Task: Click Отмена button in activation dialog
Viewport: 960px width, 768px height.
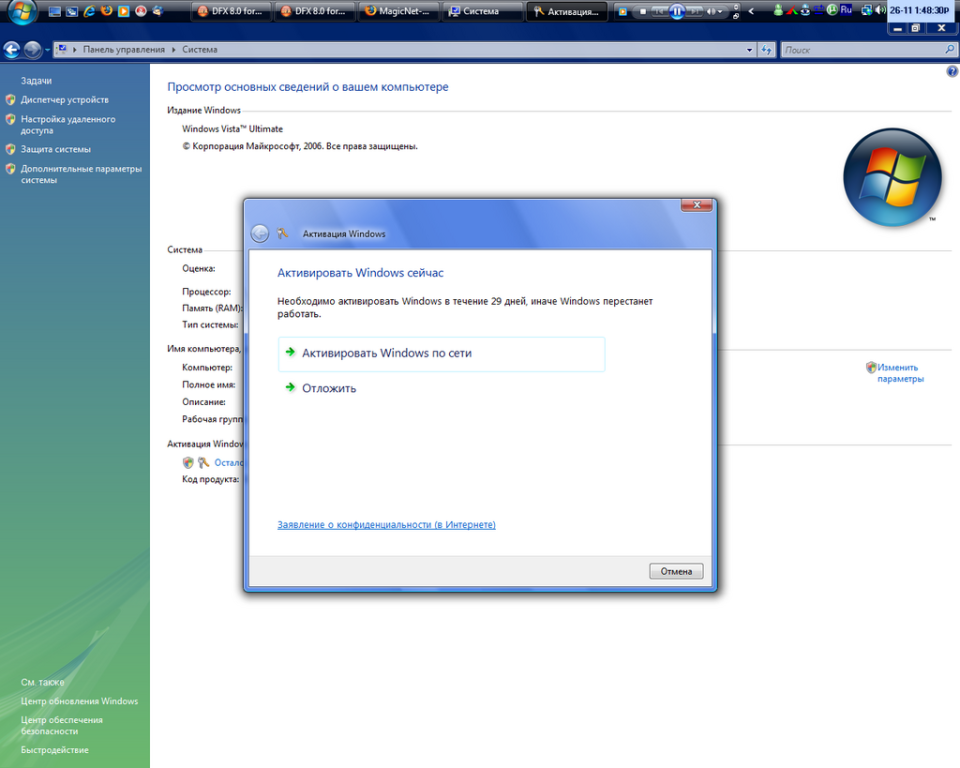Action: pos(676,571)
